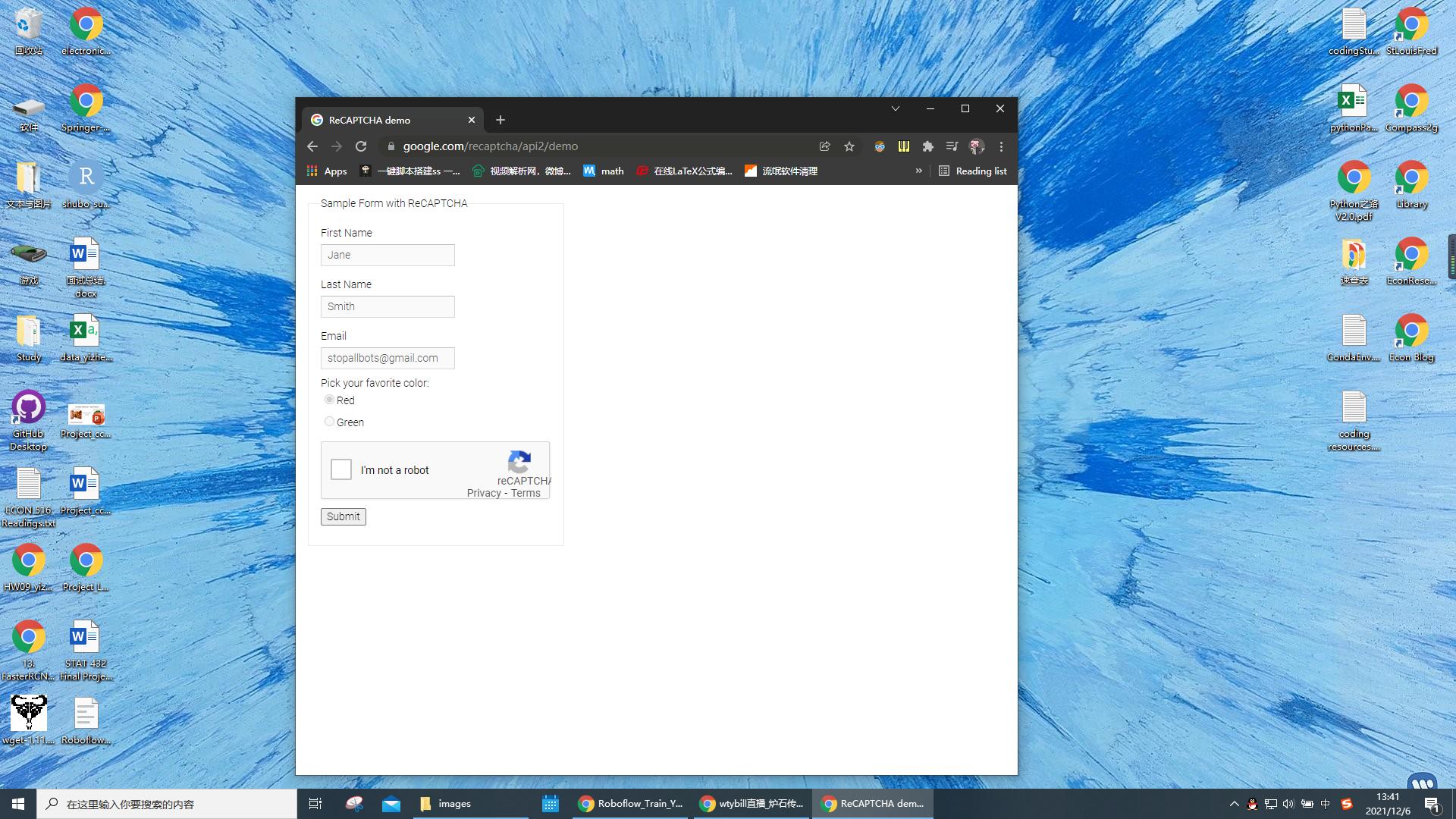This screenshot has height=819, width=1456.
Task: Check the 'I'm not a robot' reCAPTCHA box
Action: (x=340, y=469)
